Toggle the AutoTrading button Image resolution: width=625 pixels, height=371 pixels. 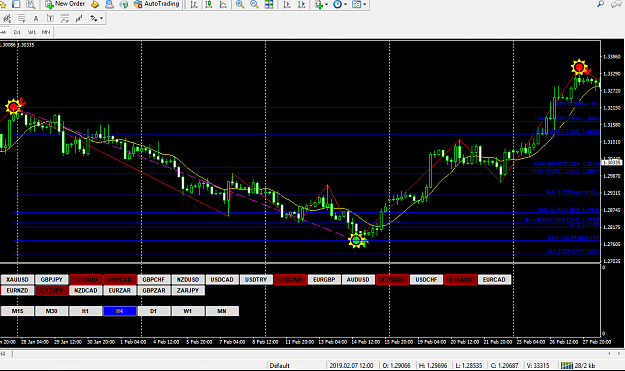click(156, 4)
